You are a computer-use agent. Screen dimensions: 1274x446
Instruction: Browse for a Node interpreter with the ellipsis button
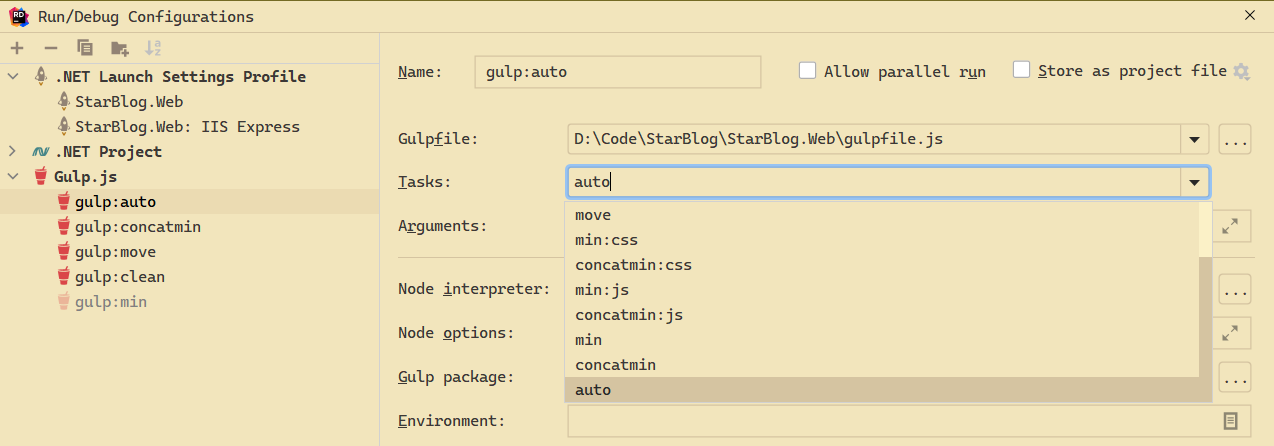[x=1235, y=290]
